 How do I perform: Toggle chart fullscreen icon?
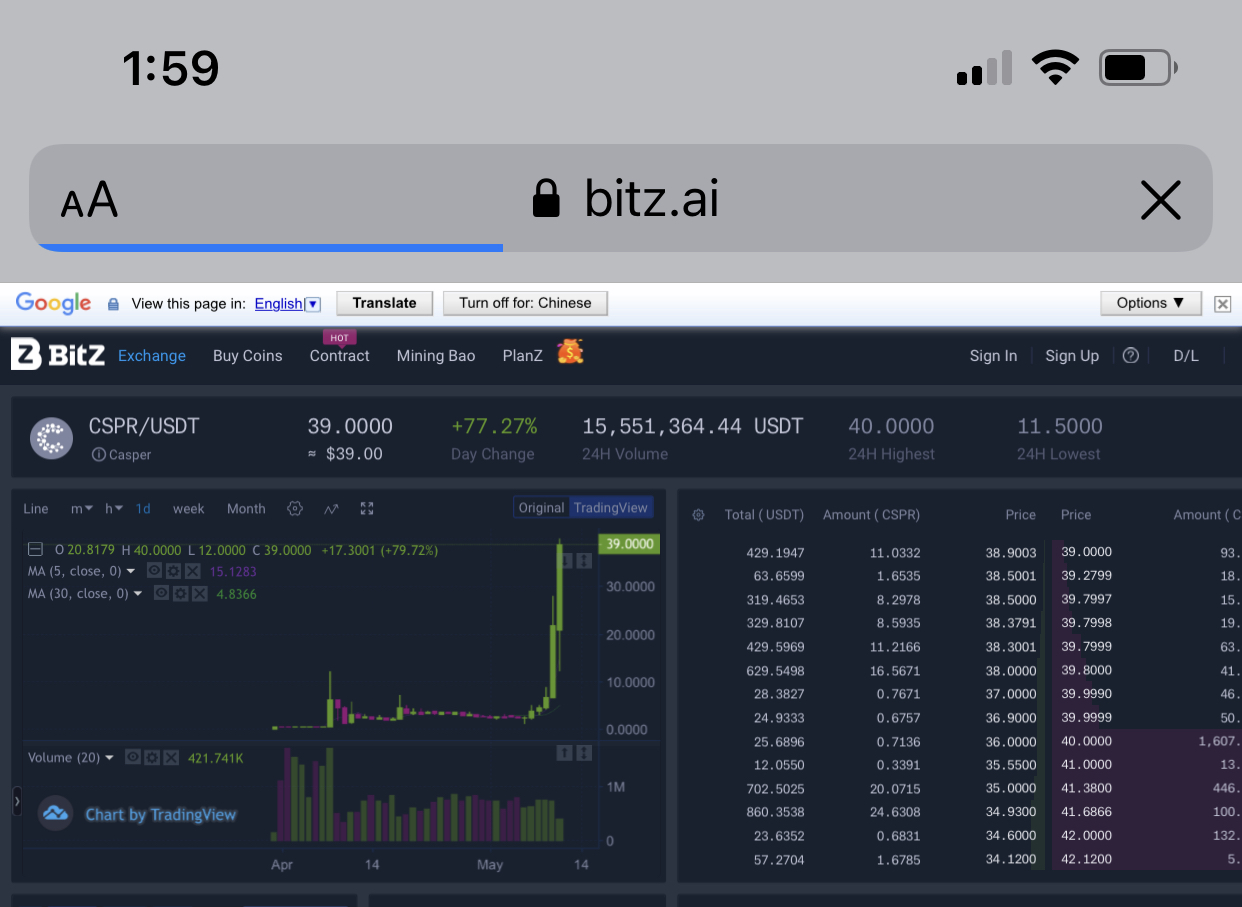(367, 509)
